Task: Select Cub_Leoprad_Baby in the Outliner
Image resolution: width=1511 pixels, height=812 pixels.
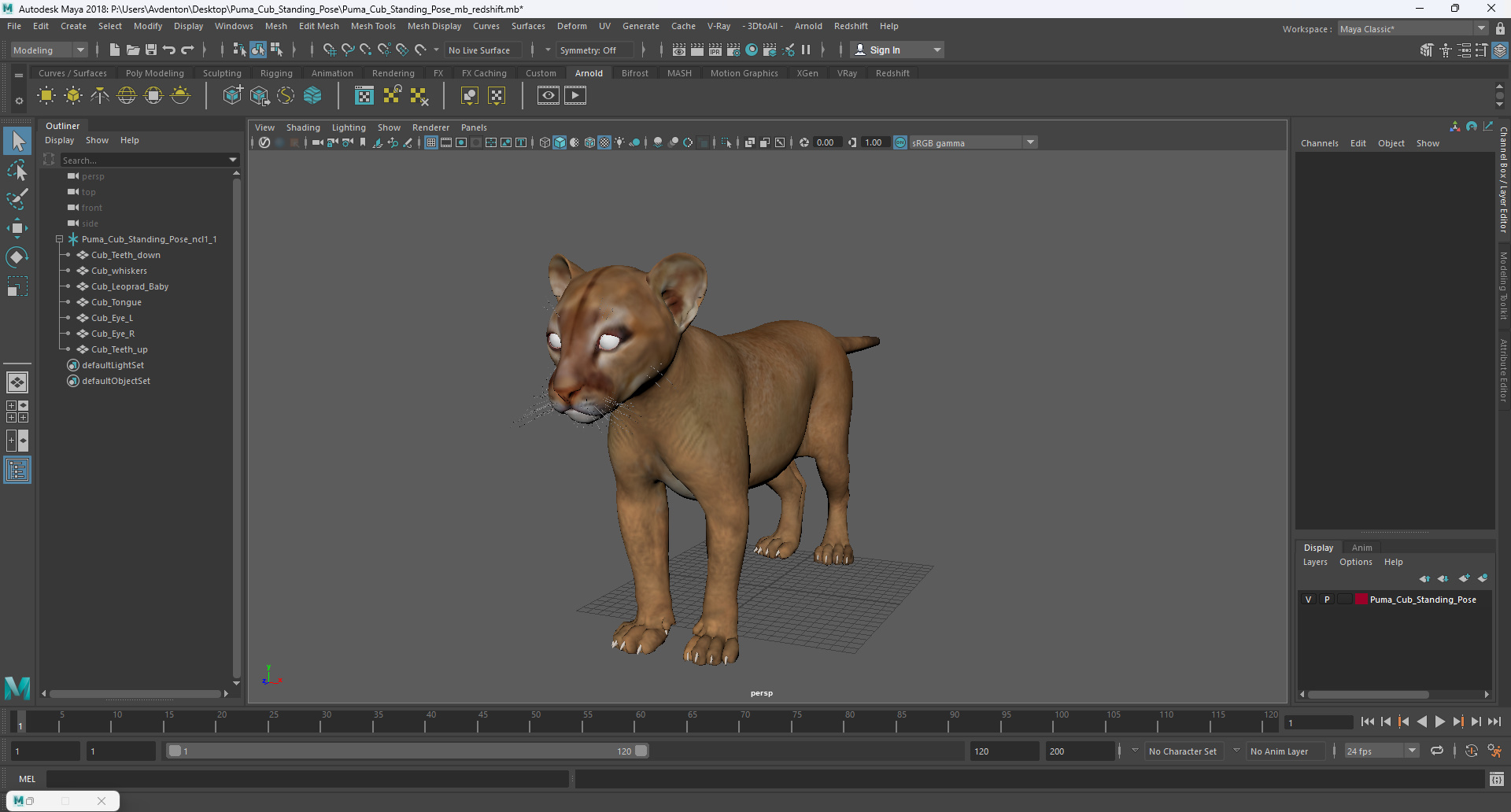Action: (x=130, y=286)
